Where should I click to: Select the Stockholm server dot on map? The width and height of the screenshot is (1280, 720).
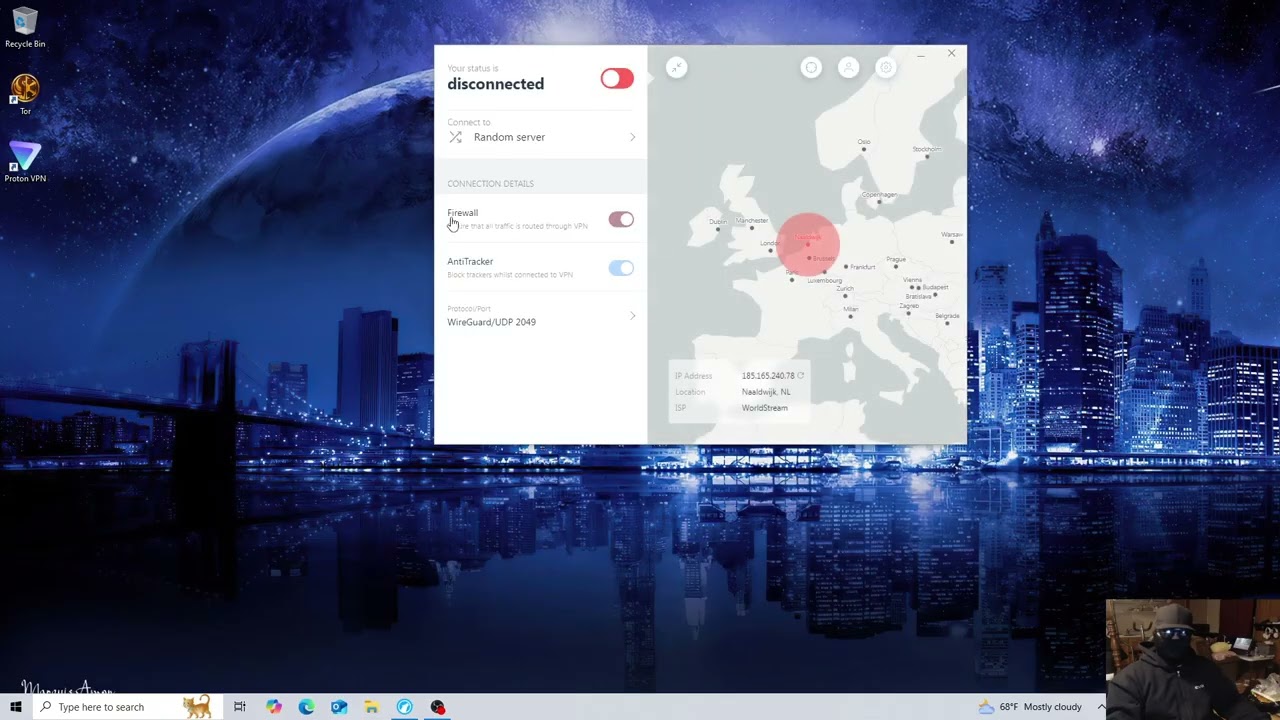coord(927,157)
